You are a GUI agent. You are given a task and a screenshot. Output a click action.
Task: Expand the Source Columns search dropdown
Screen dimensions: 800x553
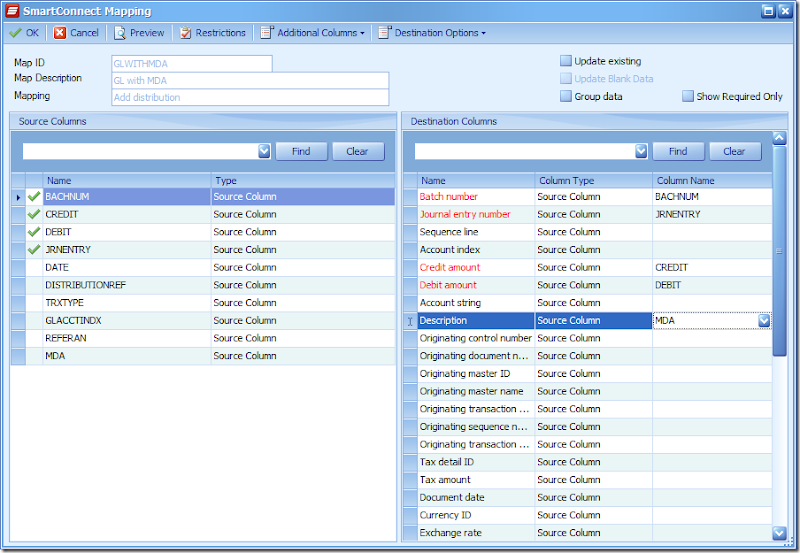pyautogui.click(x=264, y=151)
